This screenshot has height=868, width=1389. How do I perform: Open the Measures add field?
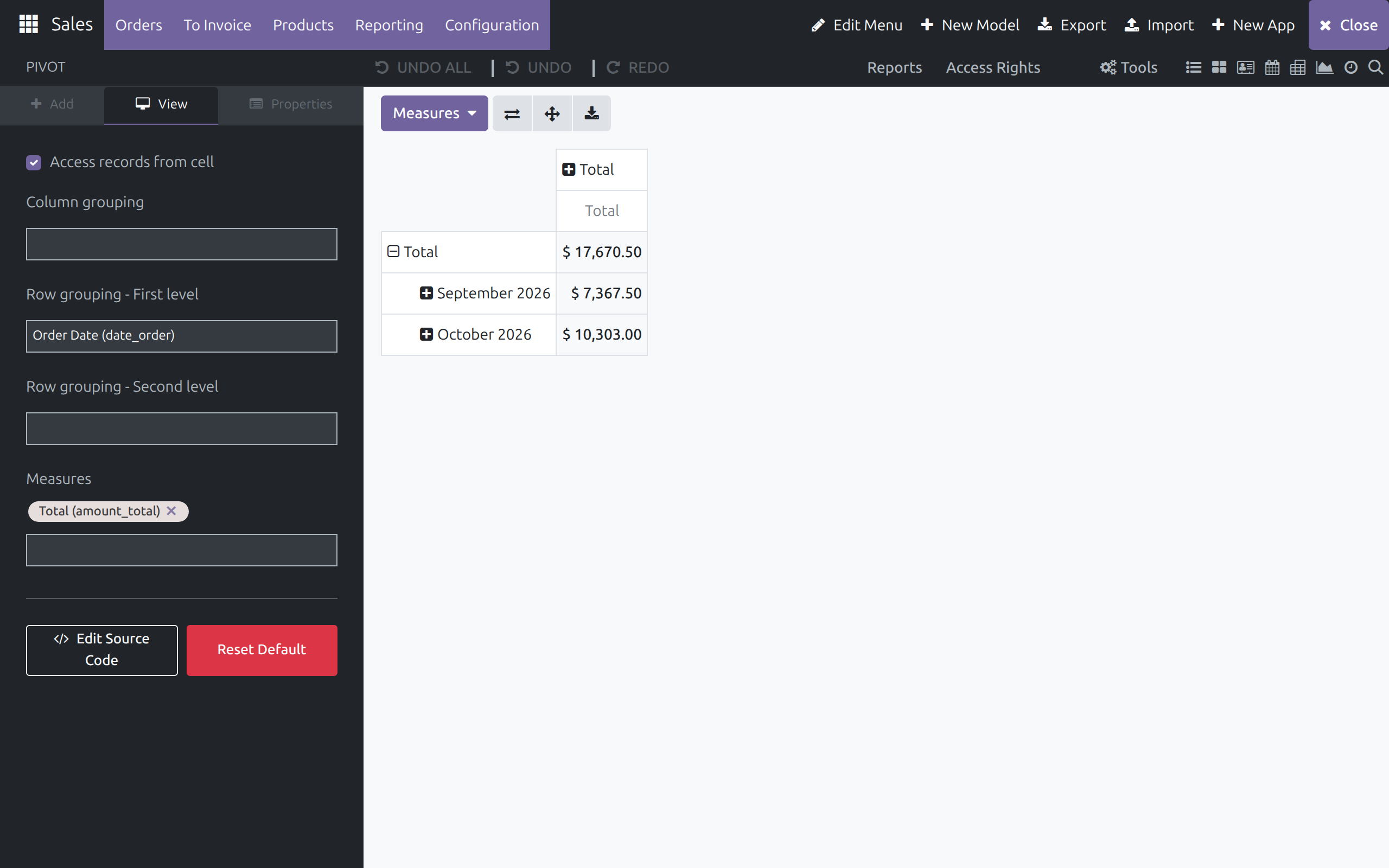click(181, 550)
